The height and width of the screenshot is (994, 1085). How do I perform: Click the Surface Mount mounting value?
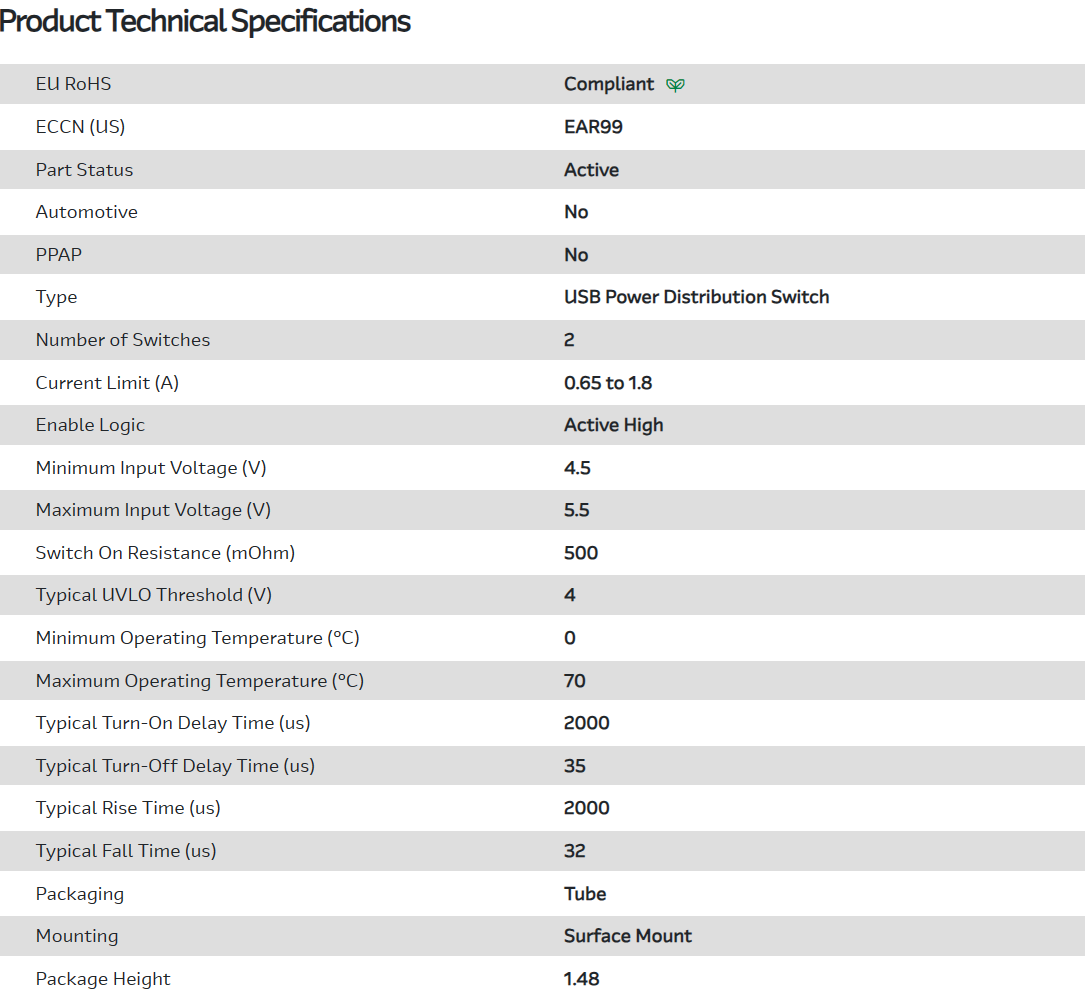(627, 936)
